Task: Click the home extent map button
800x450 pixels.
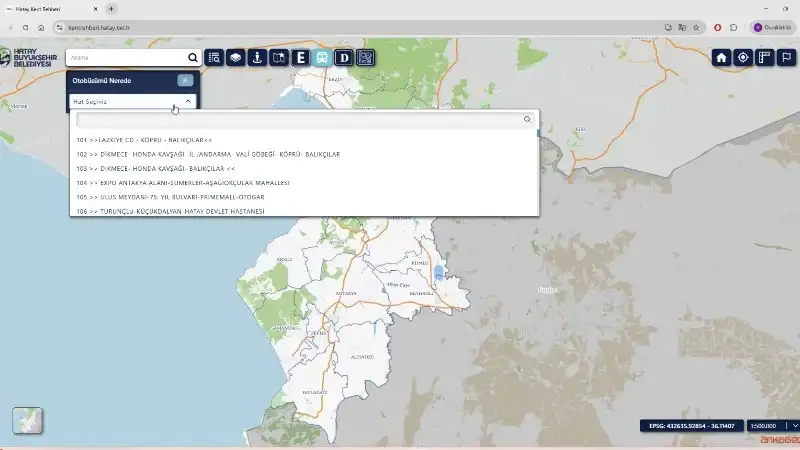Action: click(722, 57)
